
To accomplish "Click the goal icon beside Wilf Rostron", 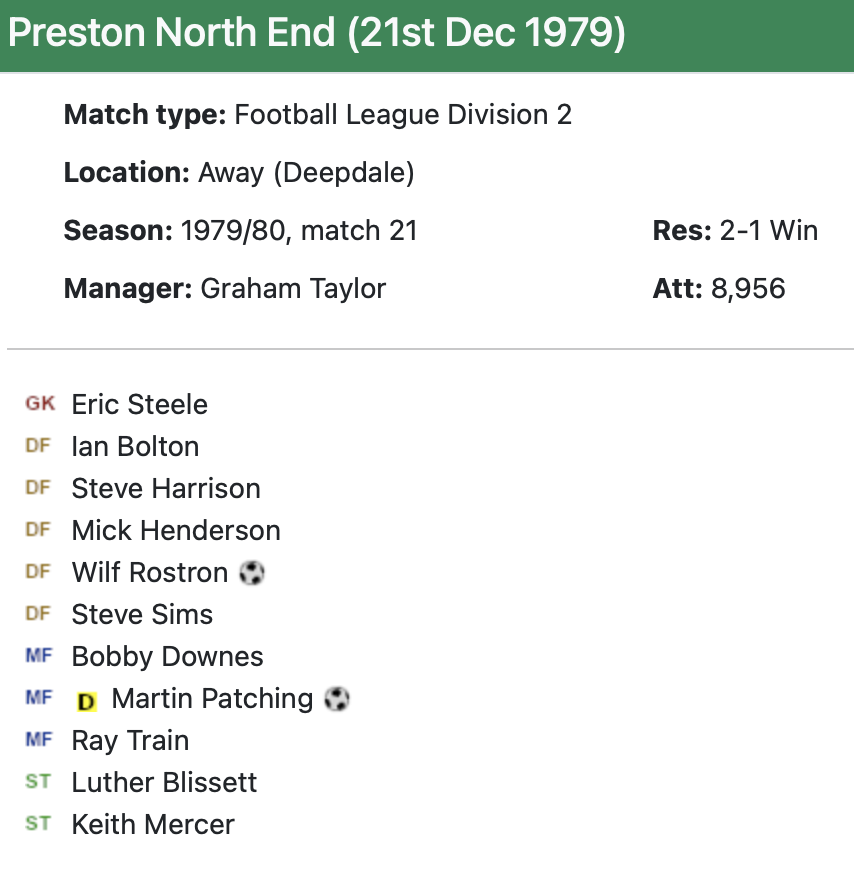I will [x=252, y=573].
